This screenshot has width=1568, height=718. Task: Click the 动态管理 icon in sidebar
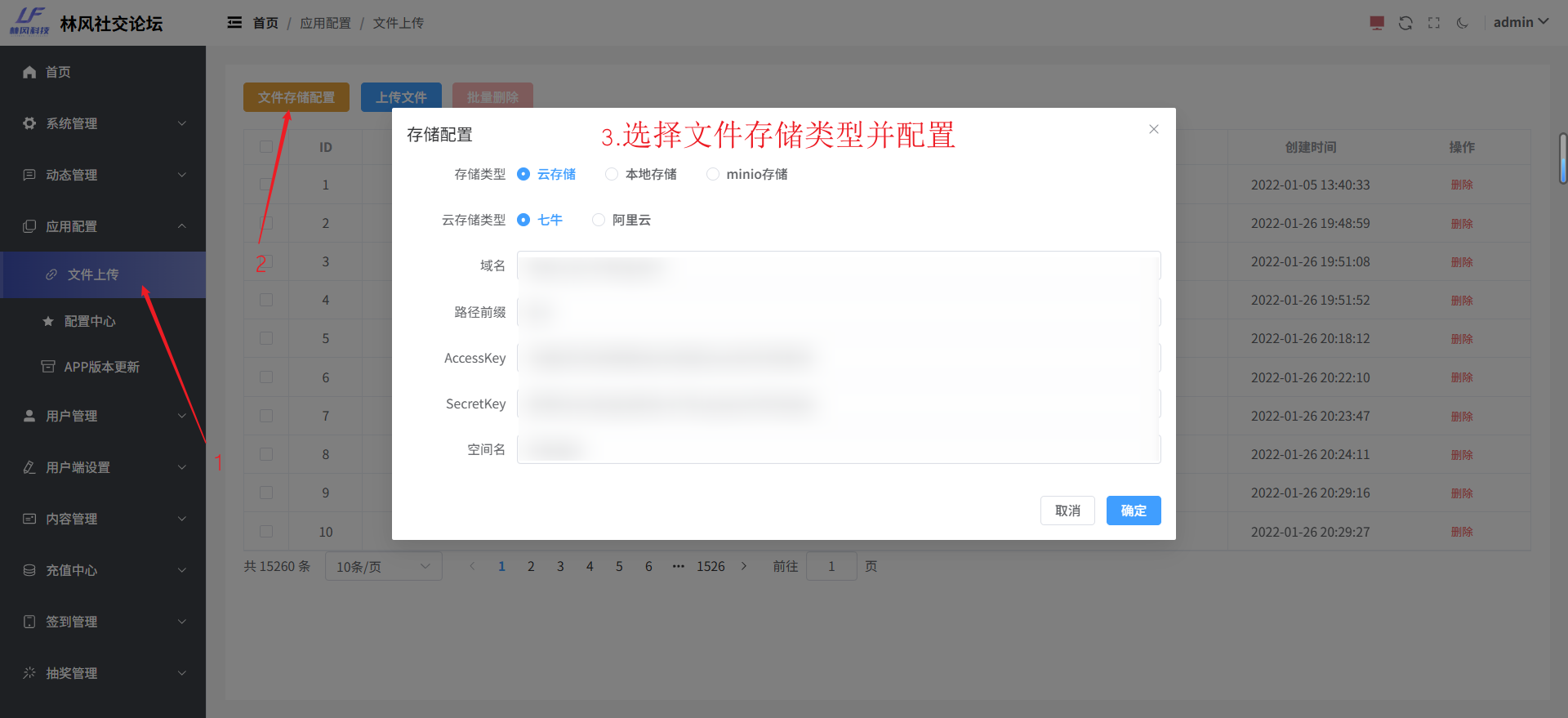tap(29, 175)
